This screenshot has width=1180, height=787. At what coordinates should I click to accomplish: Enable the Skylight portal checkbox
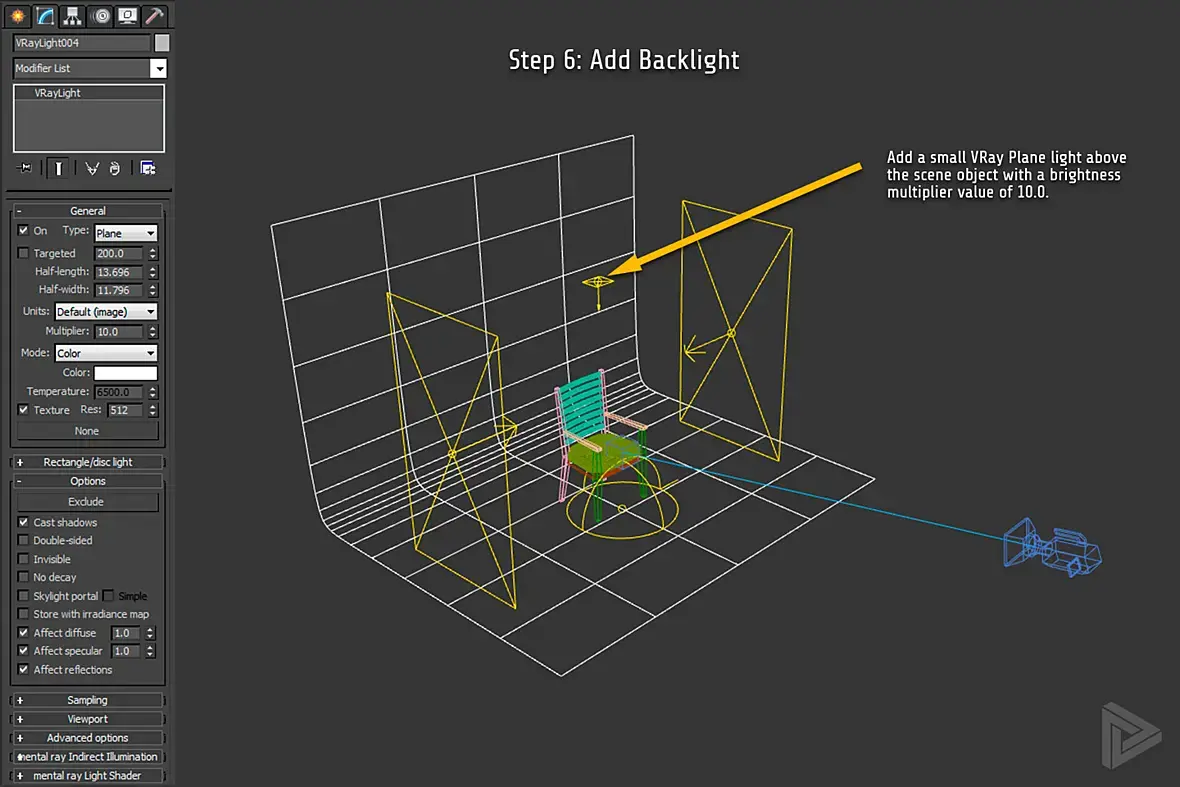click(x=23, y=596)
